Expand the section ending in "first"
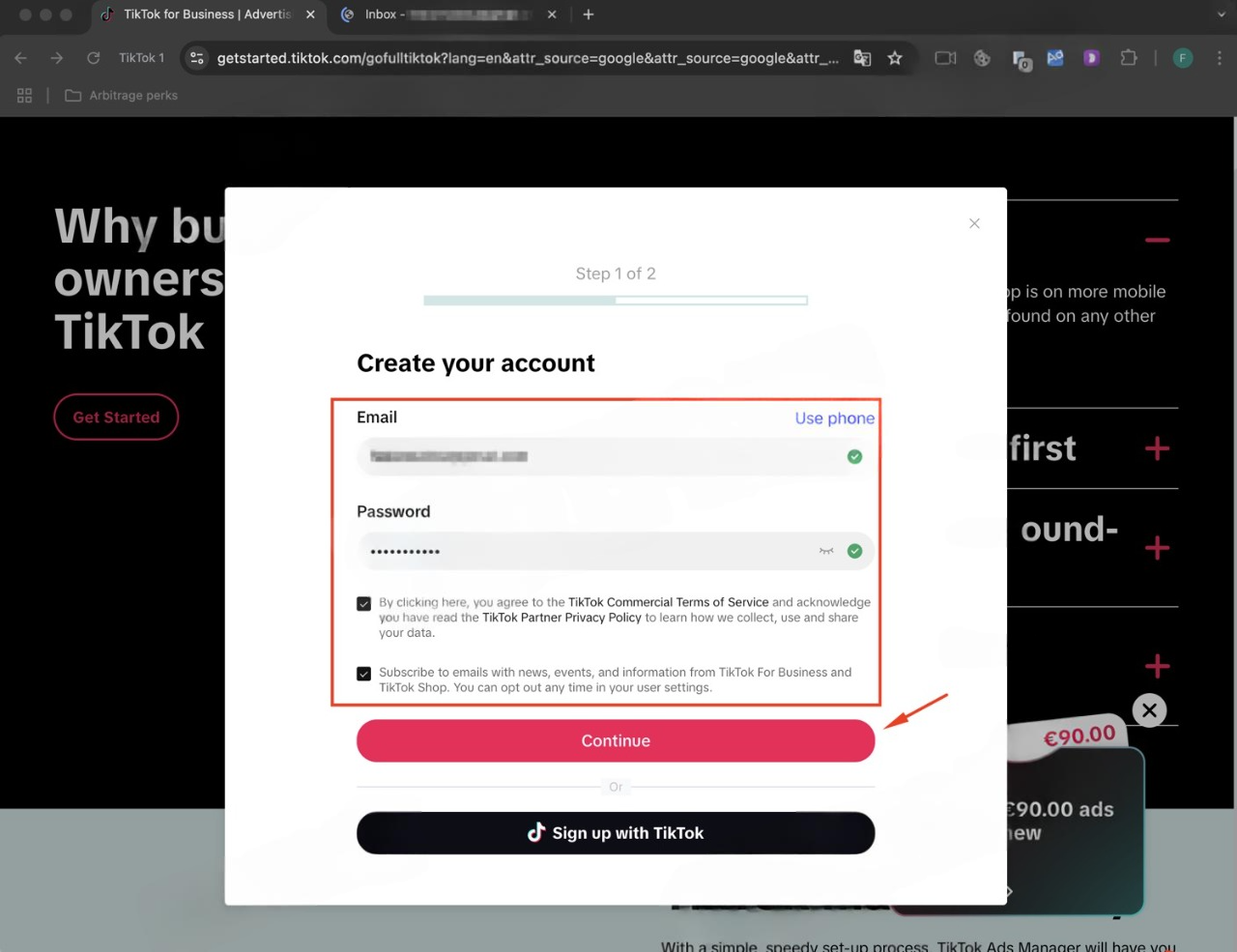The width and height of the screenshot is (1237, 952). [x=1157, y=448]
